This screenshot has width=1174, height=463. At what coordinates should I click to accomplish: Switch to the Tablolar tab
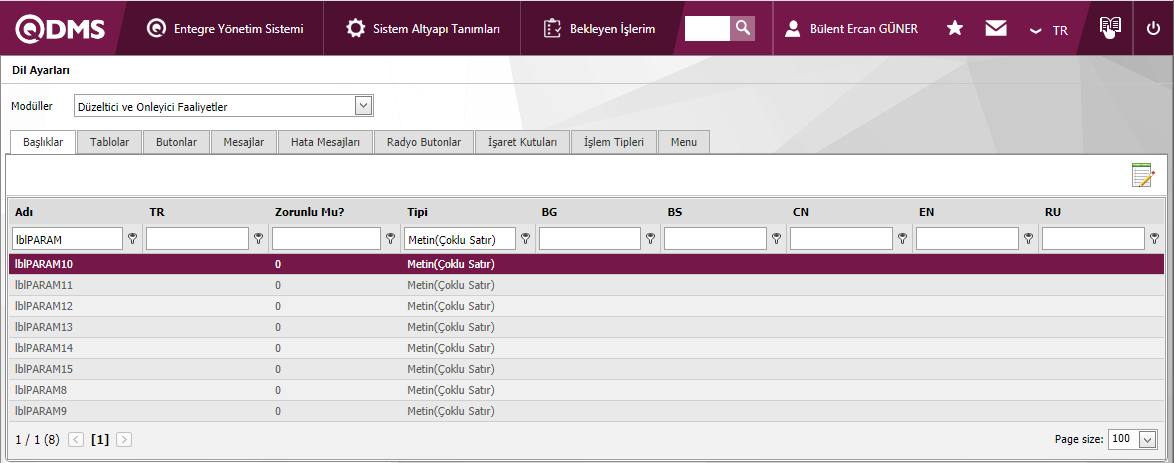(x=109, y=142)
